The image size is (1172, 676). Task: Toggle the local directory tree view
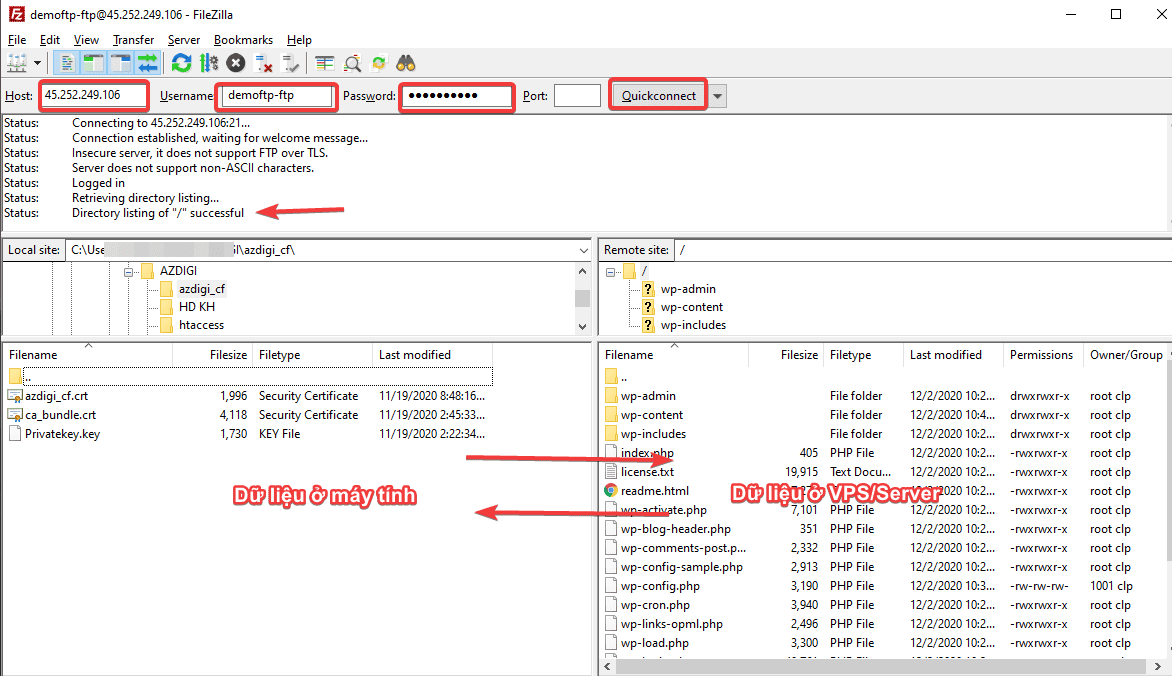[92, 62]
